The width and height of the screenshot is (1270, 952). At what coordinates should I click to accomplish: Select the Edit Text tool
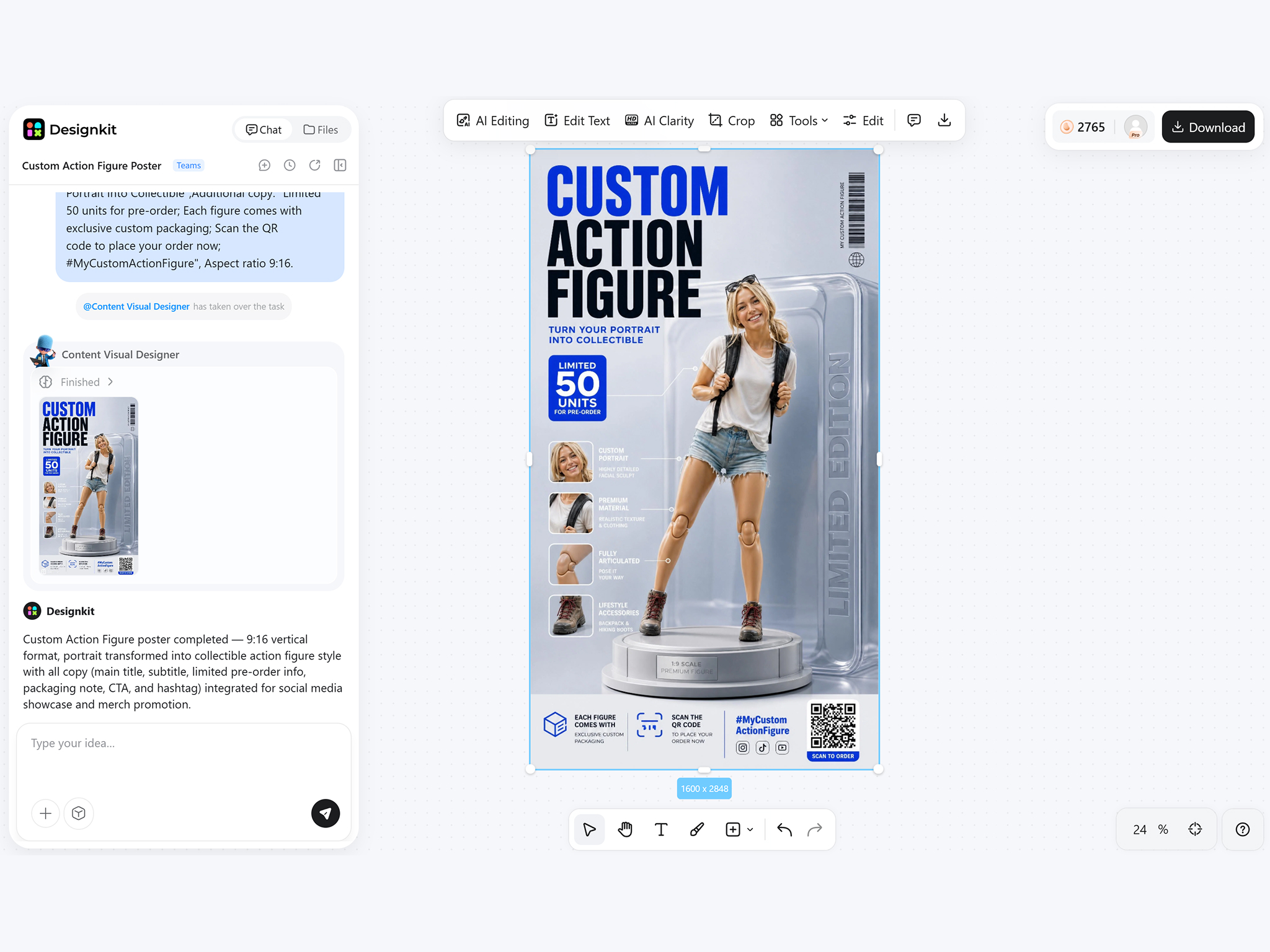pos(577,120)
